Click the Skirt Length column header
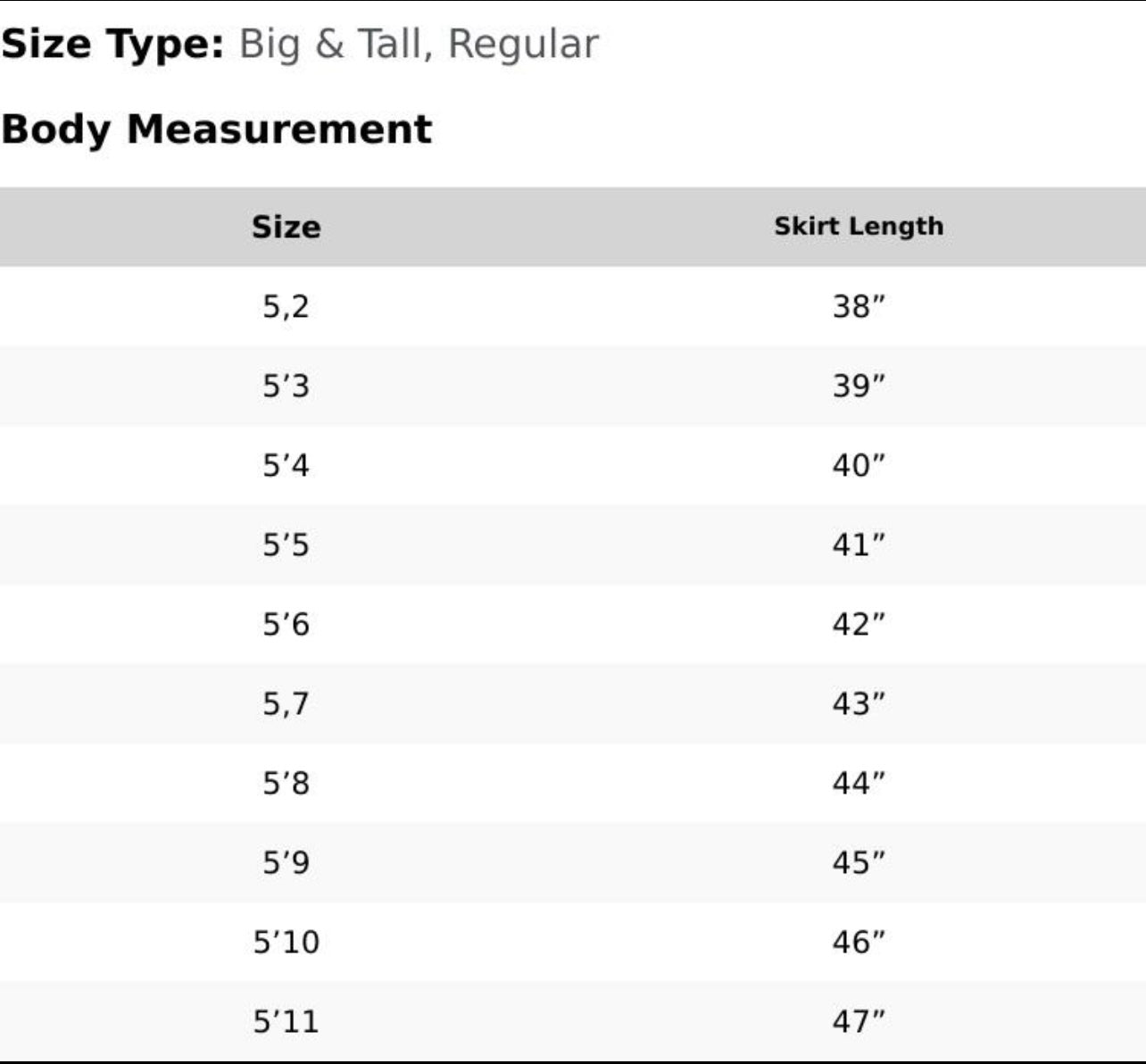This screenshot has width=1146, height=1064. [858, 227]
